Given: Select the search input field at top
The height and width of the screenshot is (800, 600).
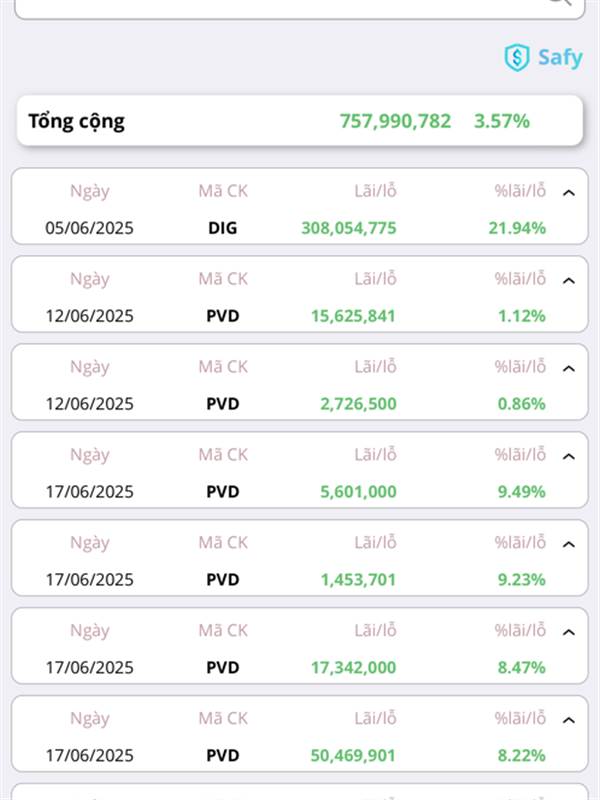Looking at the screenshot, I should [x=299, y=7].
